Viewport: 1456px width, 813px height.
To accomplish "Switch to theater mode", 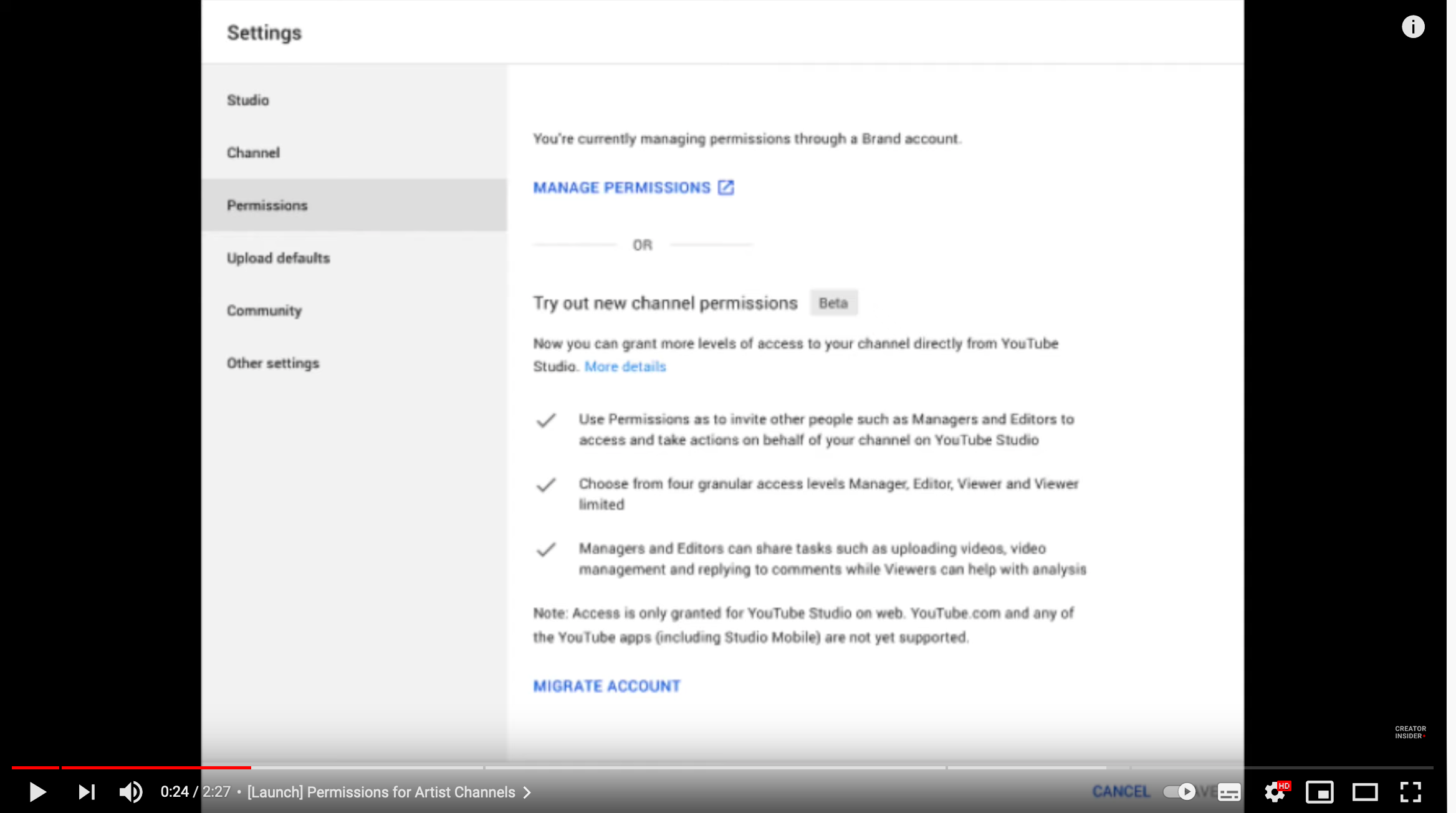I will point(1365,792).
